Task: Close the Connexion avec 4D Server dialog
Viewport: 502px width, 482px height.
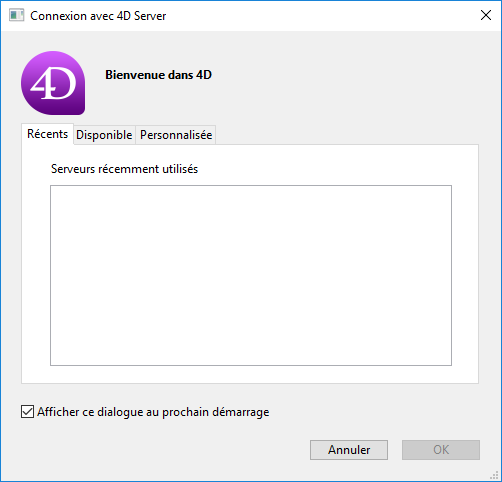Action: (x=486, y=15)
